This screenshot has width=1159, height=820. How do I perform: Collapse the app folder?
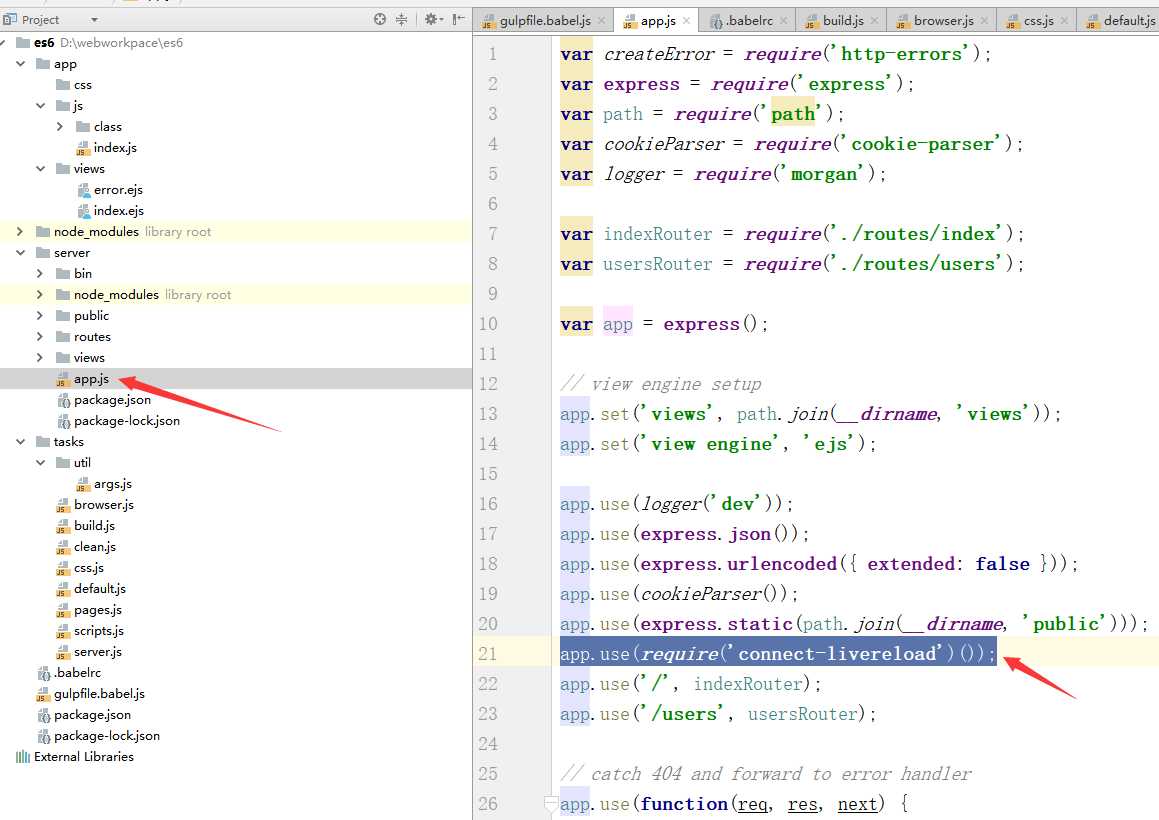(x=21, y=64)
